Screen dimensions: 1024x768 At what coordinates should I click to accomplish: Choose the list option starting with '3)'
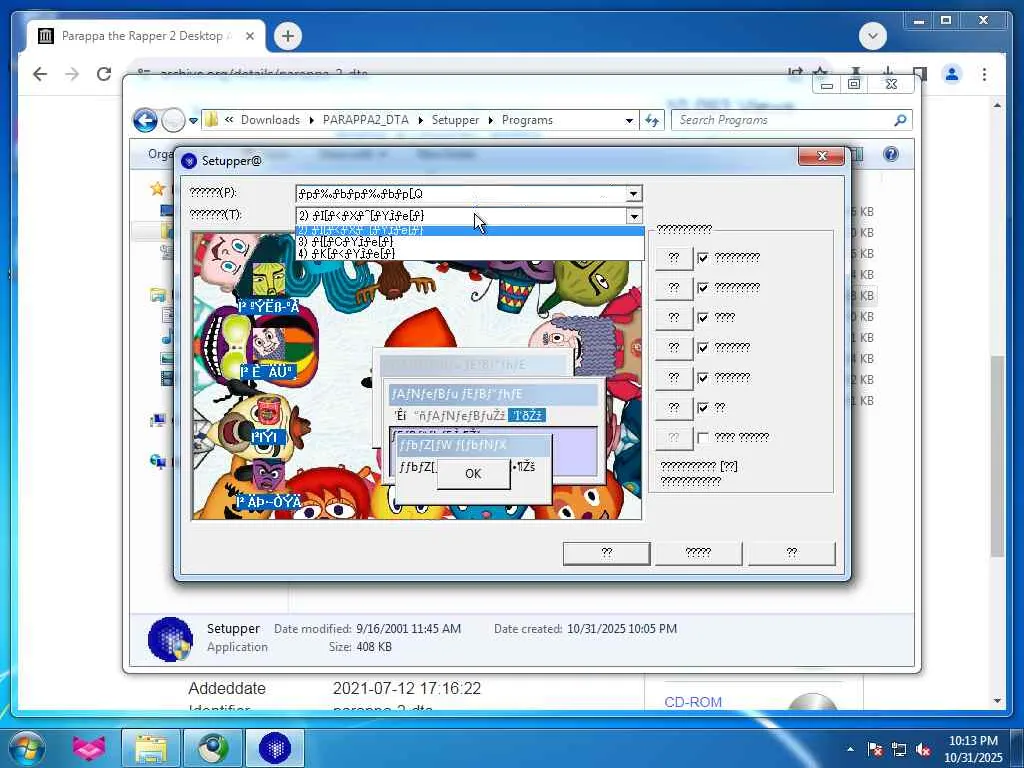[x=470, y=242]
